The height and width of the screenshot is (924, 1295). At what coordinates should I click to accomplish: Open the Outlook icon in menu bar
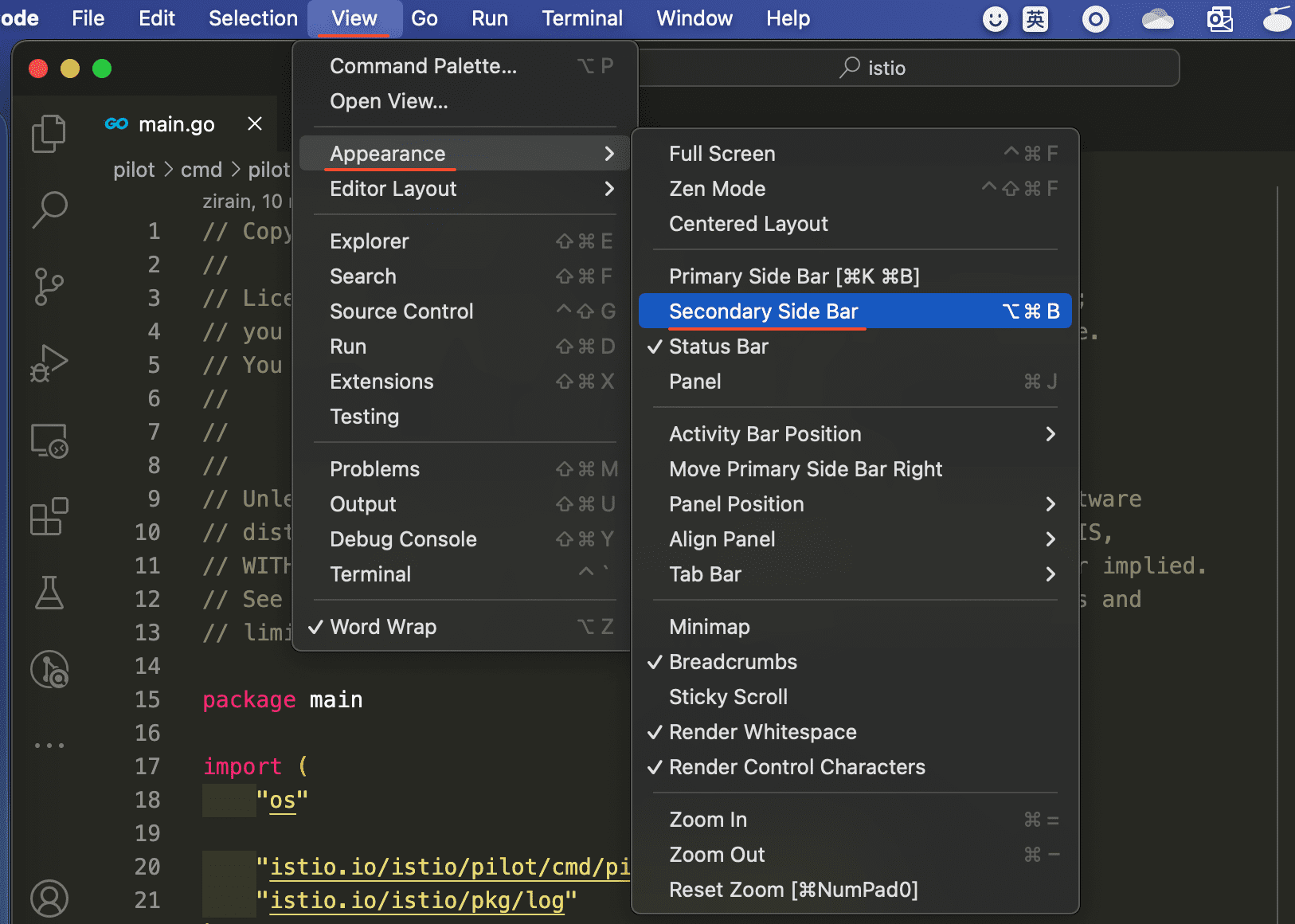[x=1219, y=18]
